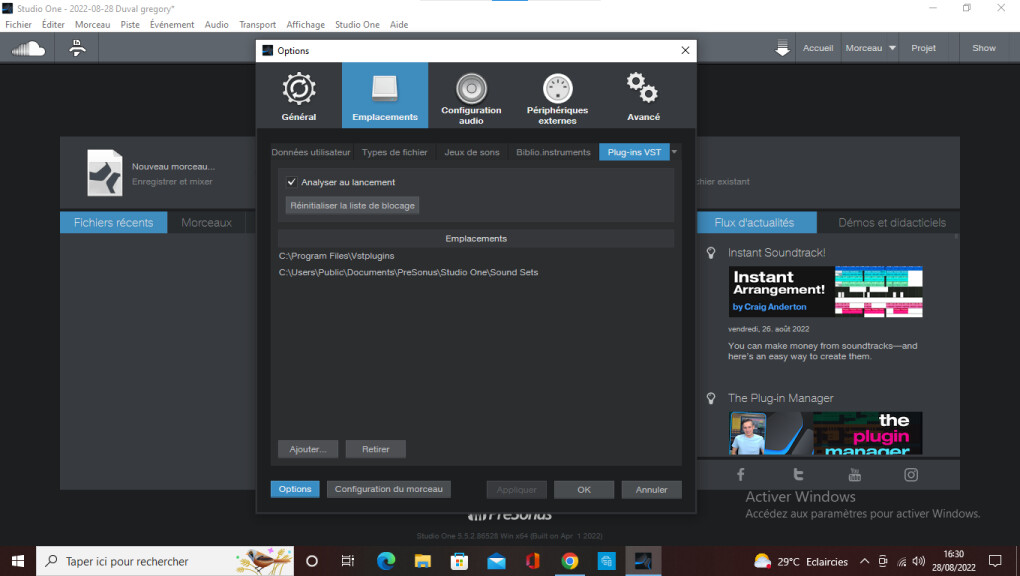This screenshot has width=1020, height=576.
Task: Click the download arrow icon beside Accueil
Action: click(782, 48)
